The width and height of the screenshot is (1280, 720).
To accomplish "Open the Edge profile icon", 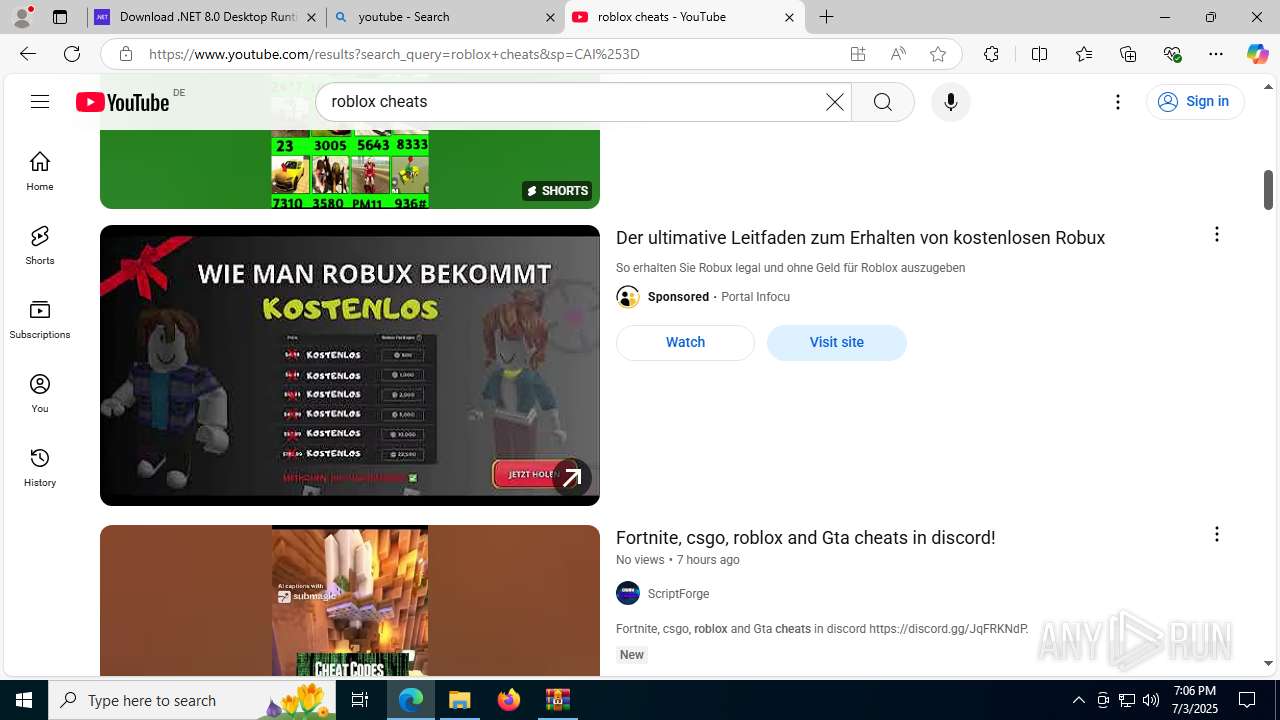I will 22,17.
